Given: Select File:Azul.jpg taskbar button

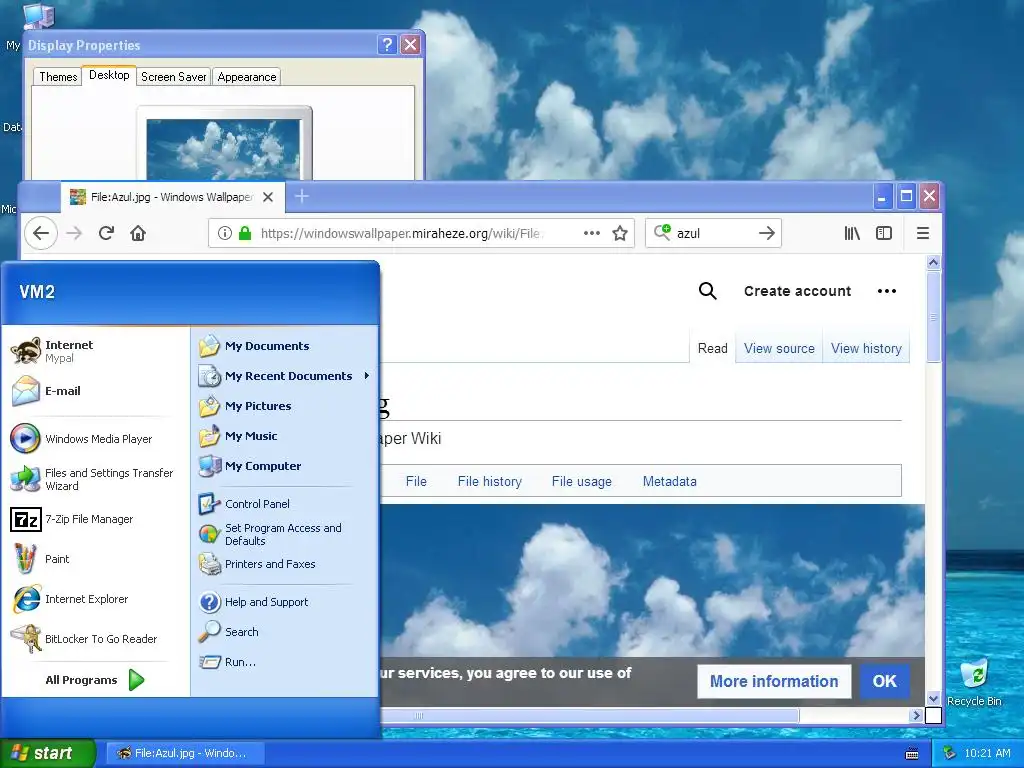Looking at the screenshot, I should (184, 753).
